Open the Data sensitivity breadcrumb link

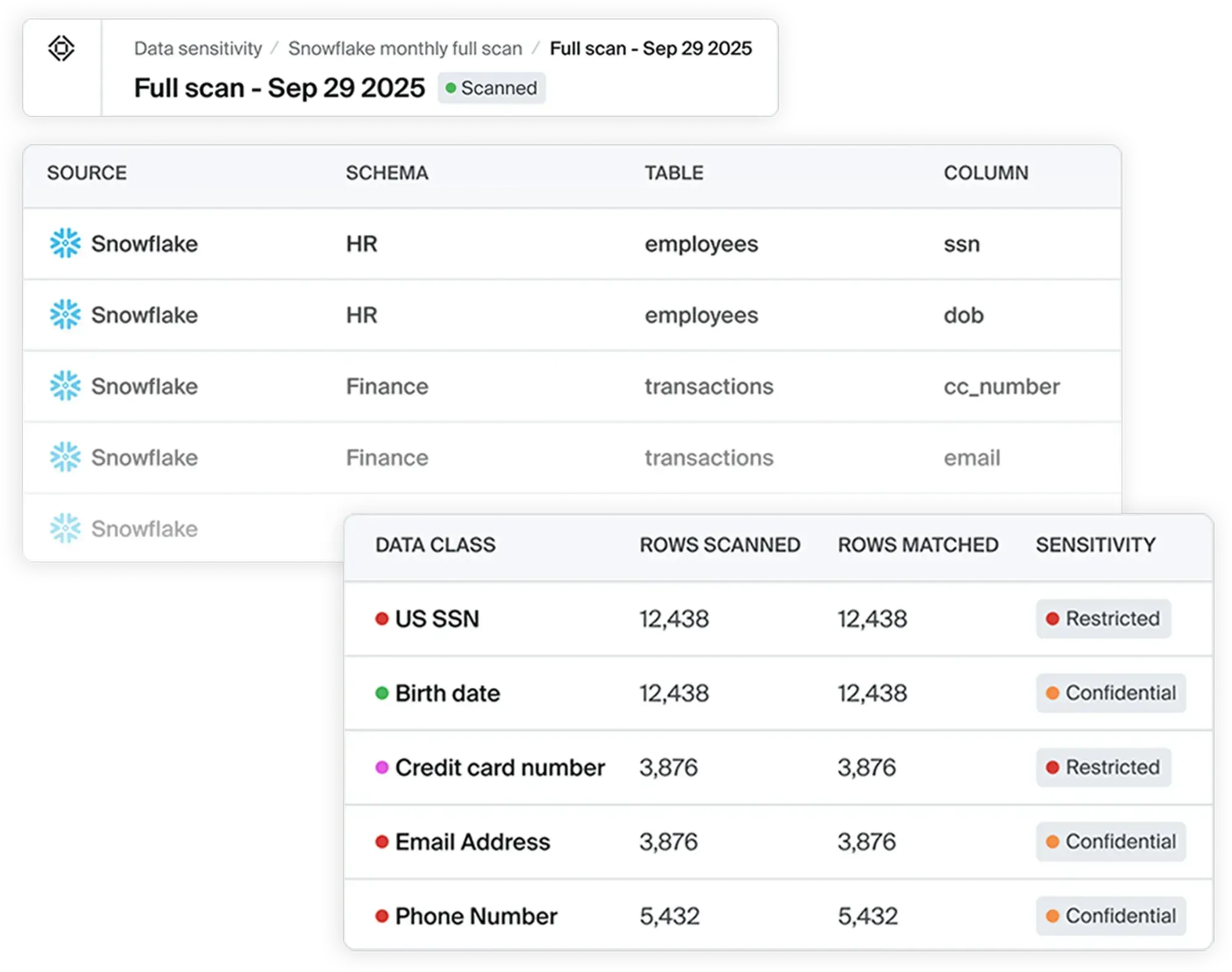tap(198, 48)
